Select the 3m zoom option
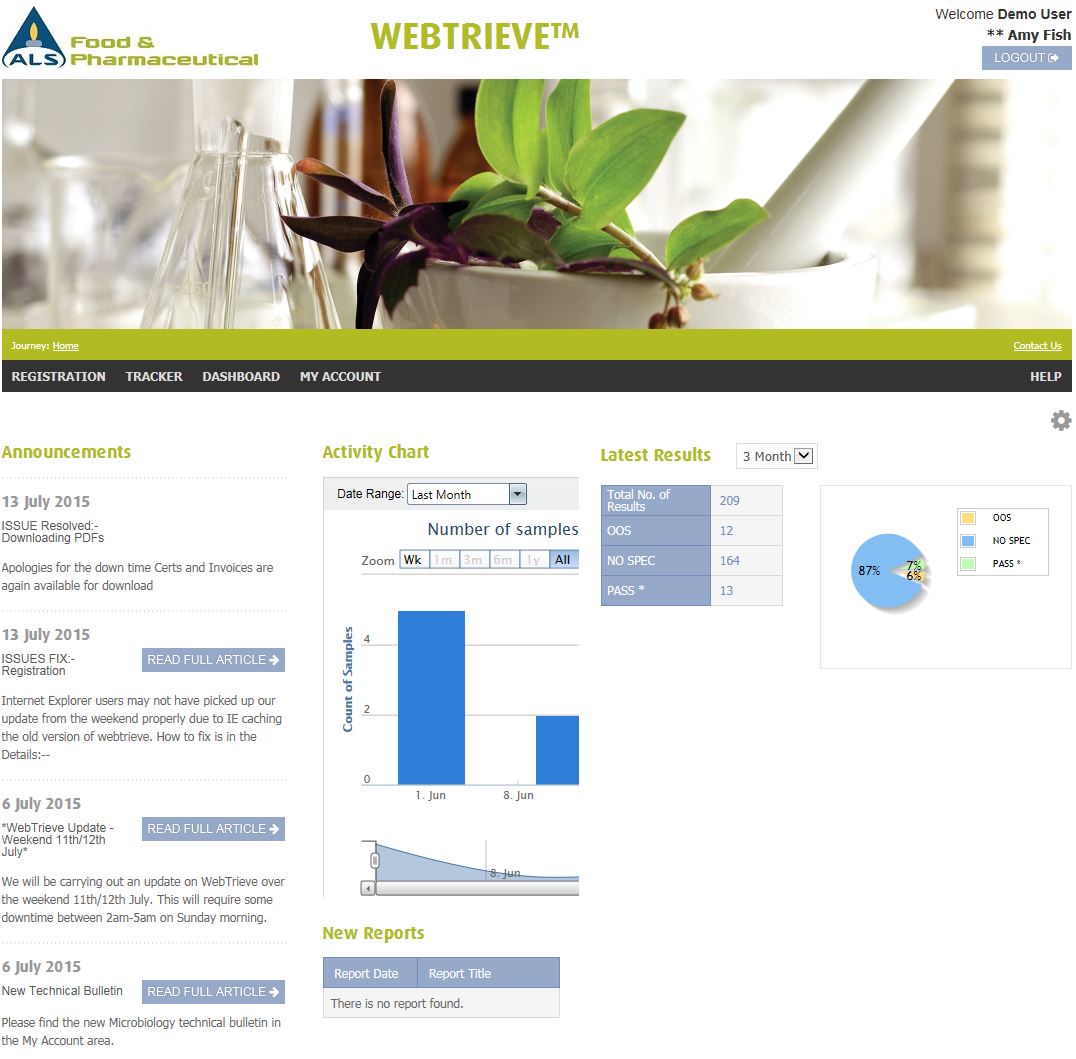This screenshot has height=1059, width=1076. 473,560
